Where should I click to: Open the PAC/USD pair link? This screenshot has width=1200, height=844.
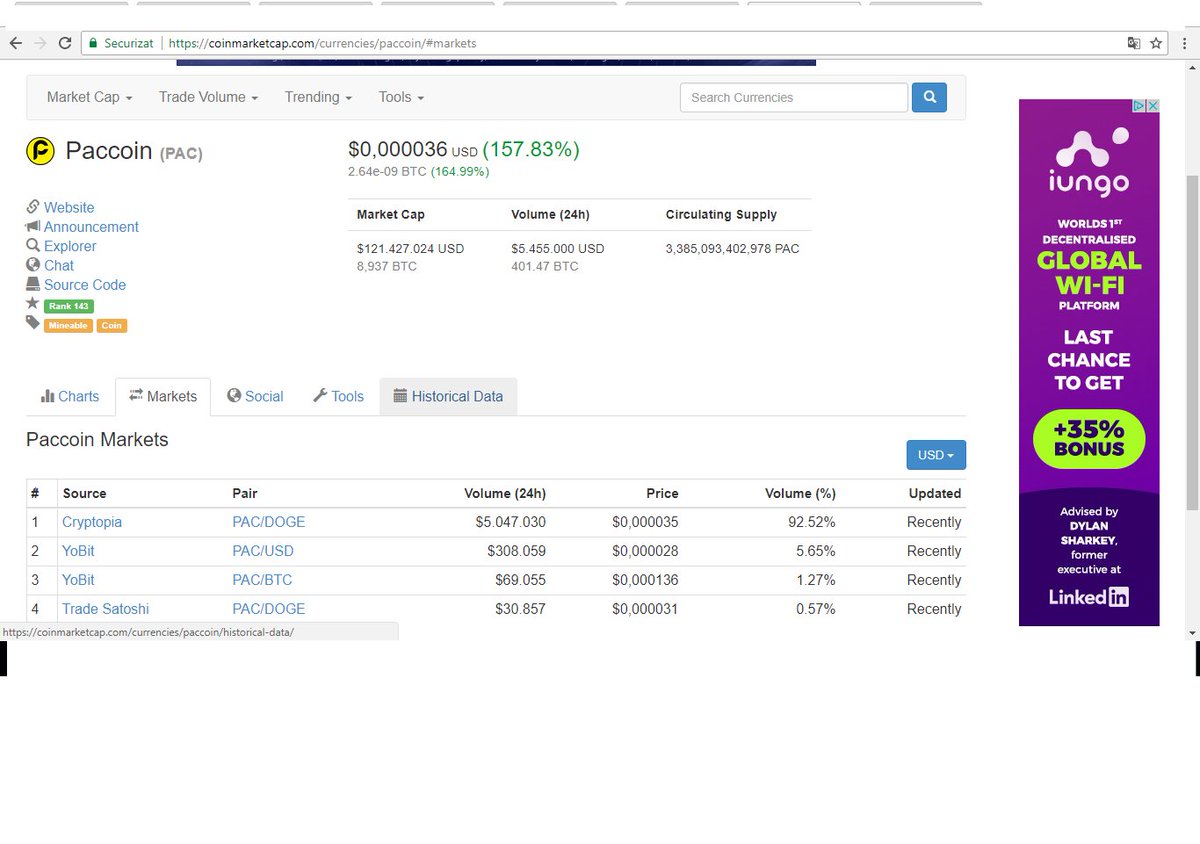263,551
